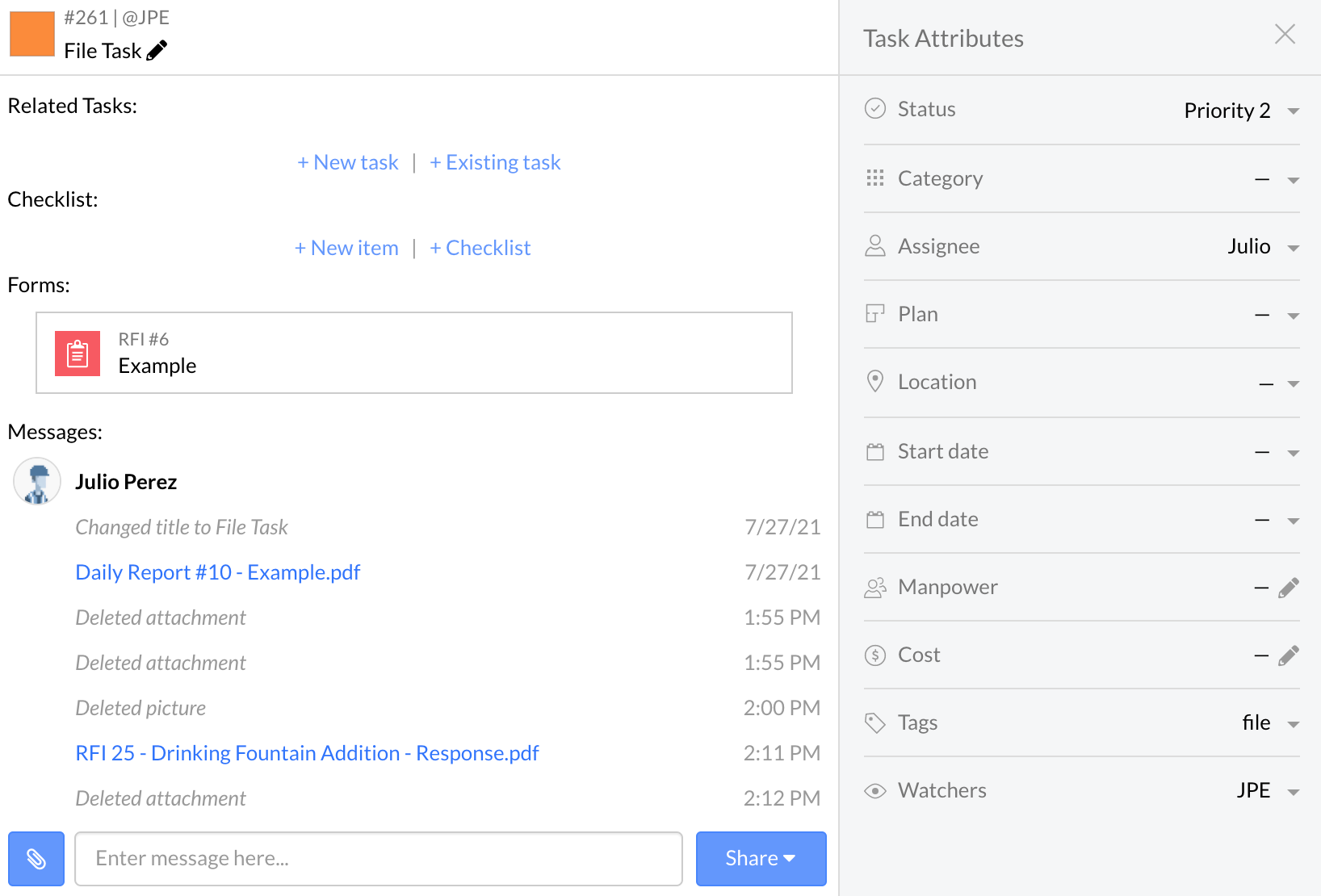Click the Plan attribute icon
The width and height of the screenshot is (1321, 896).
(x=875, y=313)
